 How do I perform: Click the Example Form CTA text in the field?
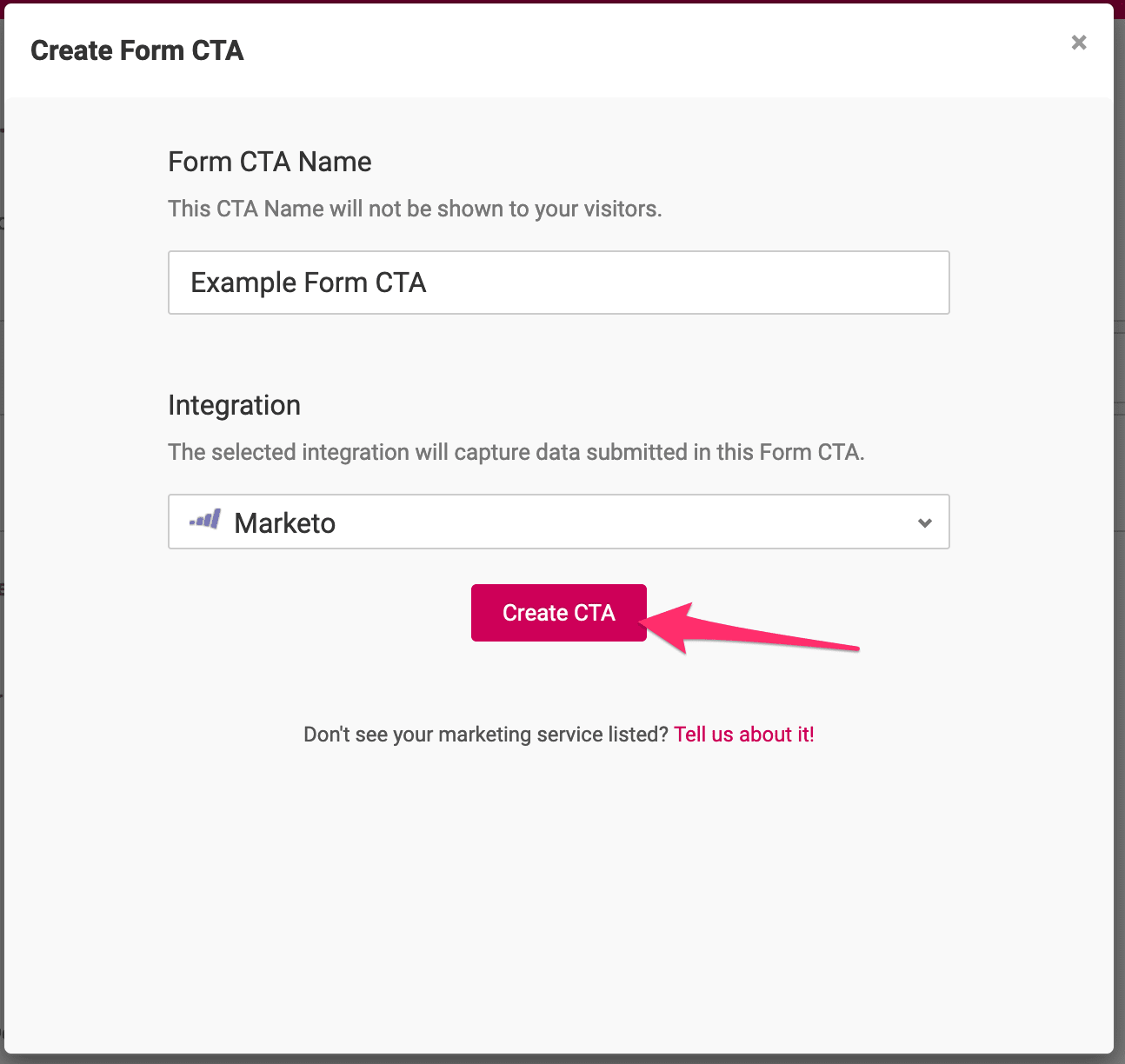[309, 283]
